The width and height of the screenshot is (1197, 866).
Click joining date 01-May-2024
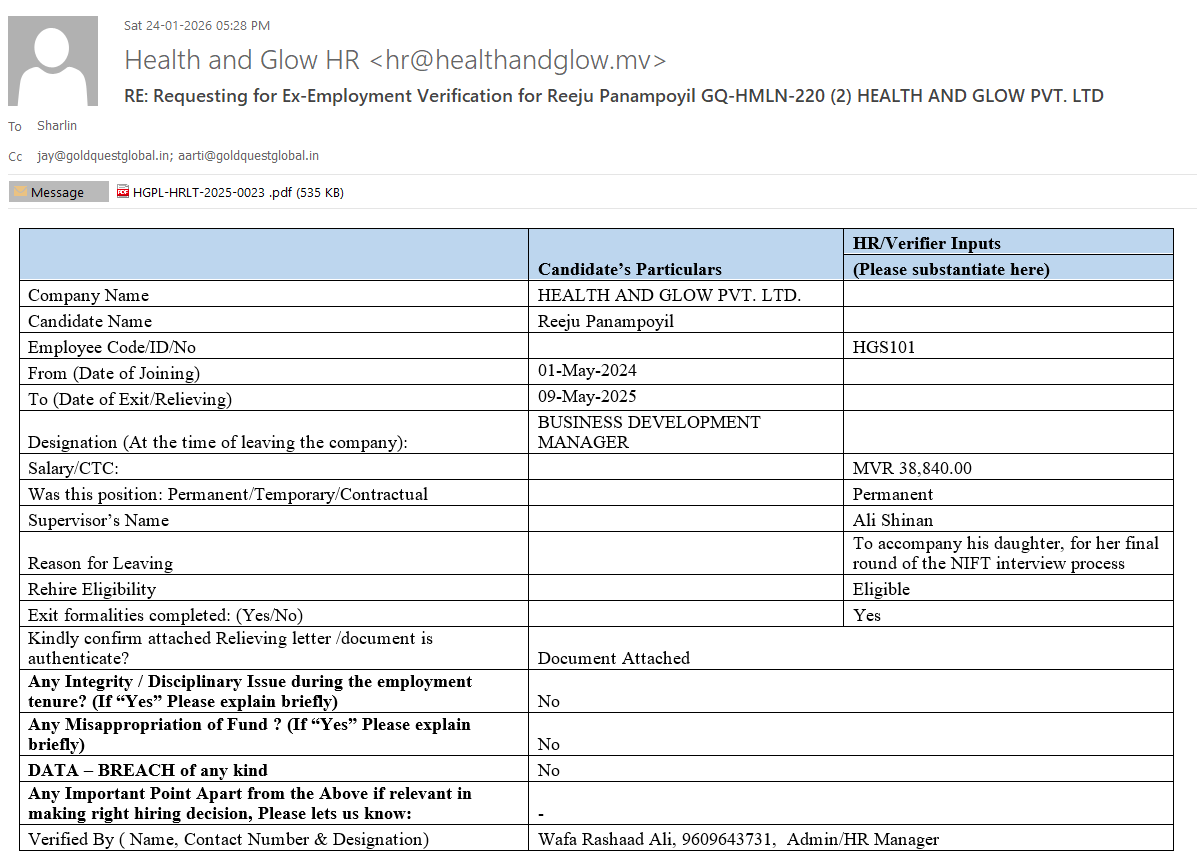(x=587, y=370)
